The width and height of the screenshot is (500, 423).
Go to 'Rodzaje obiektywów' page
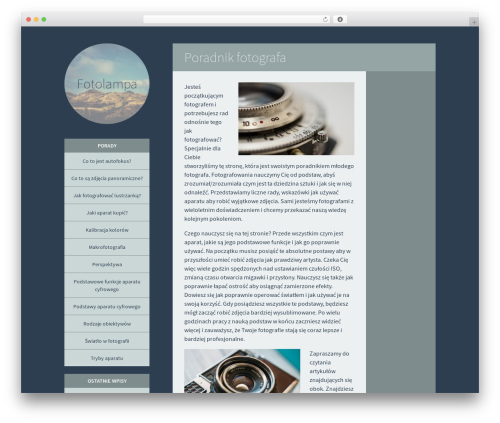click(107, 324)
